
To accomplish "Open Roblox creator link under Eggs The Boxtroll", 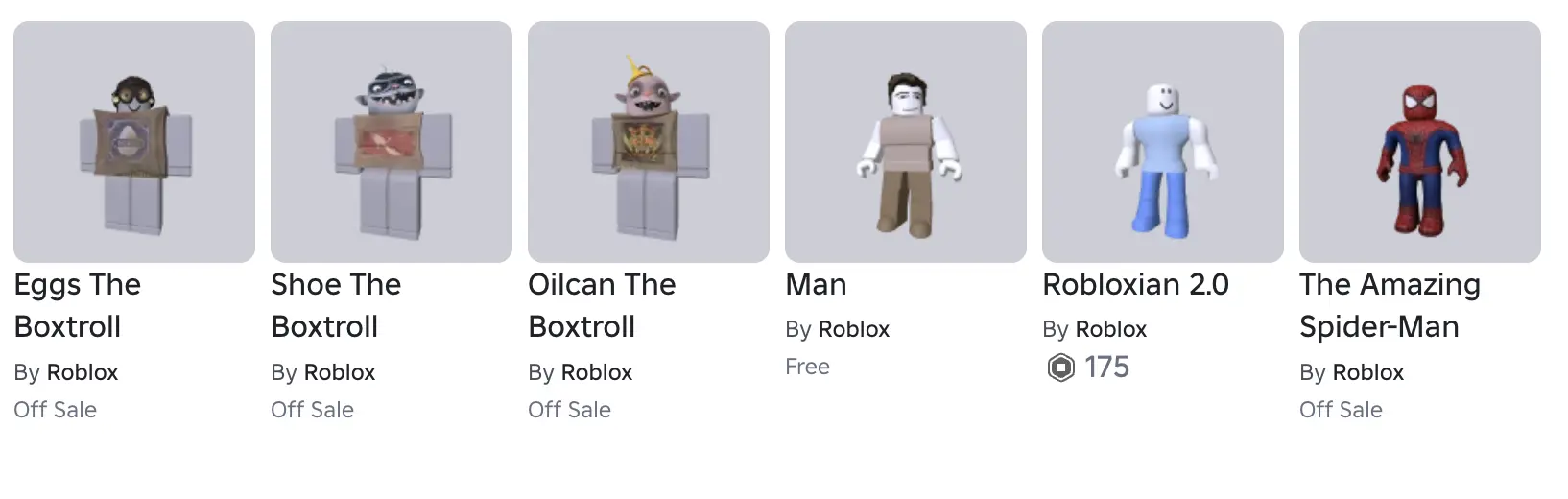I will click(83, 372).
